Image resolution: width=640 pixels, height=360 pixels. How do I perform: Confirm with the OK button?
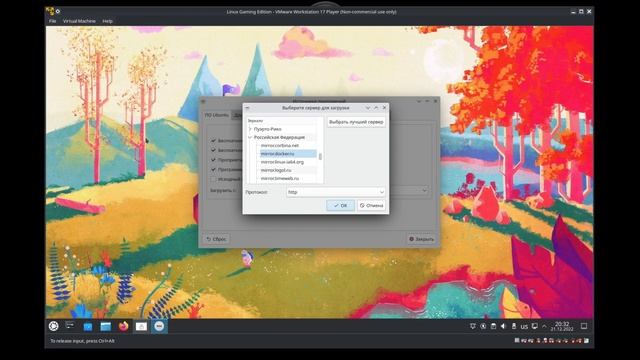click(x=340, y=206)
